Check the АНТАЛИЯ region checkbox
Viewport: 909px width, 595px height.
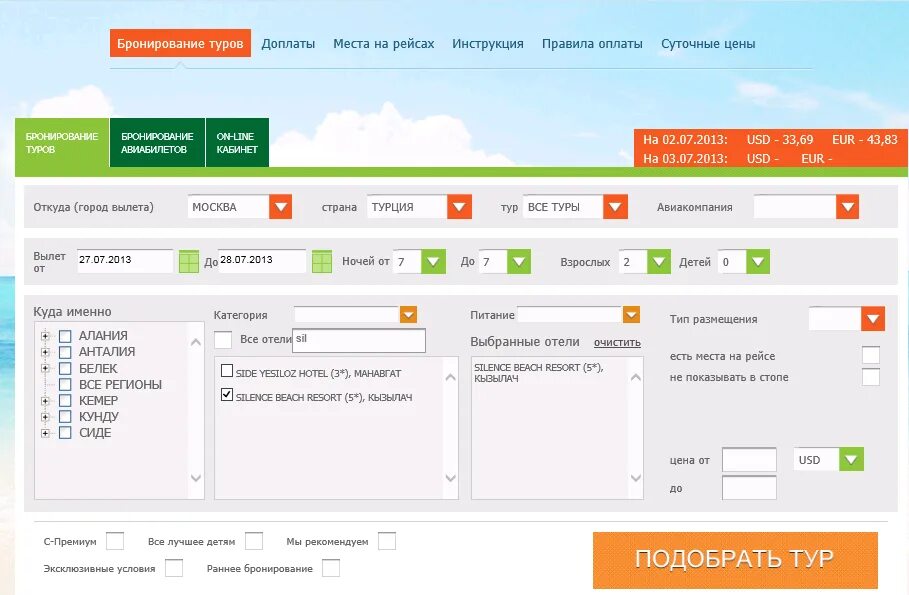click(65, 352)
